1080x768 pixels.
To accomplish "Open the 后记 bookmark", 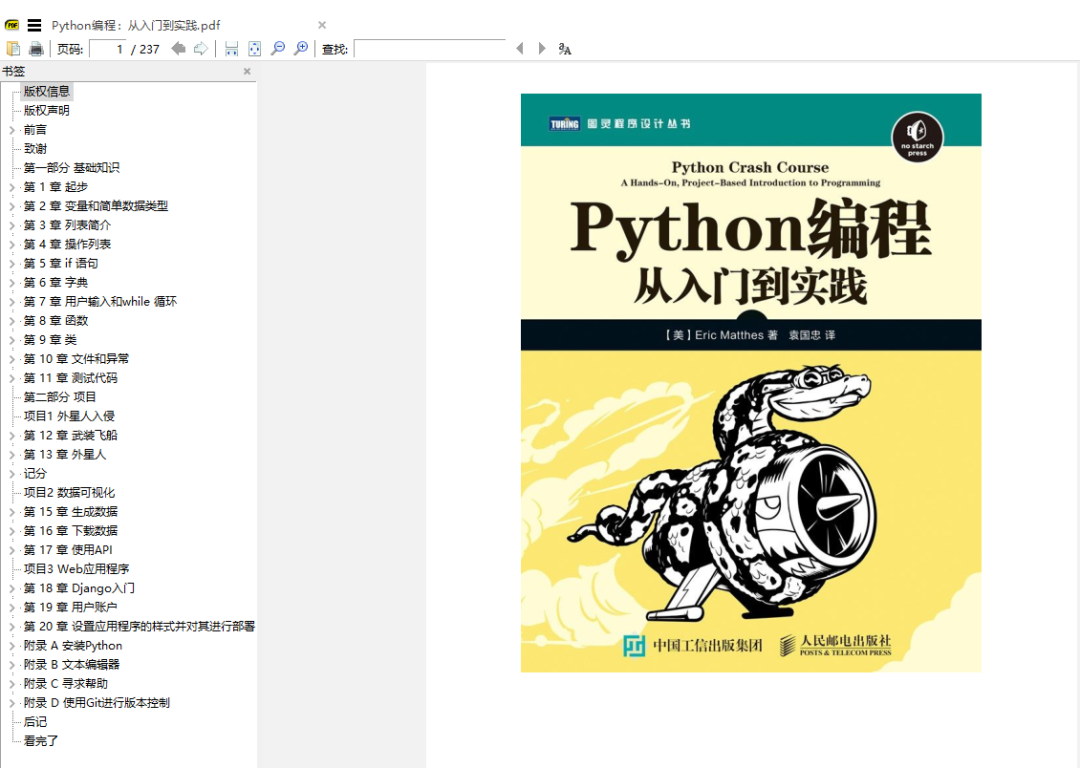I will [35, 722].
